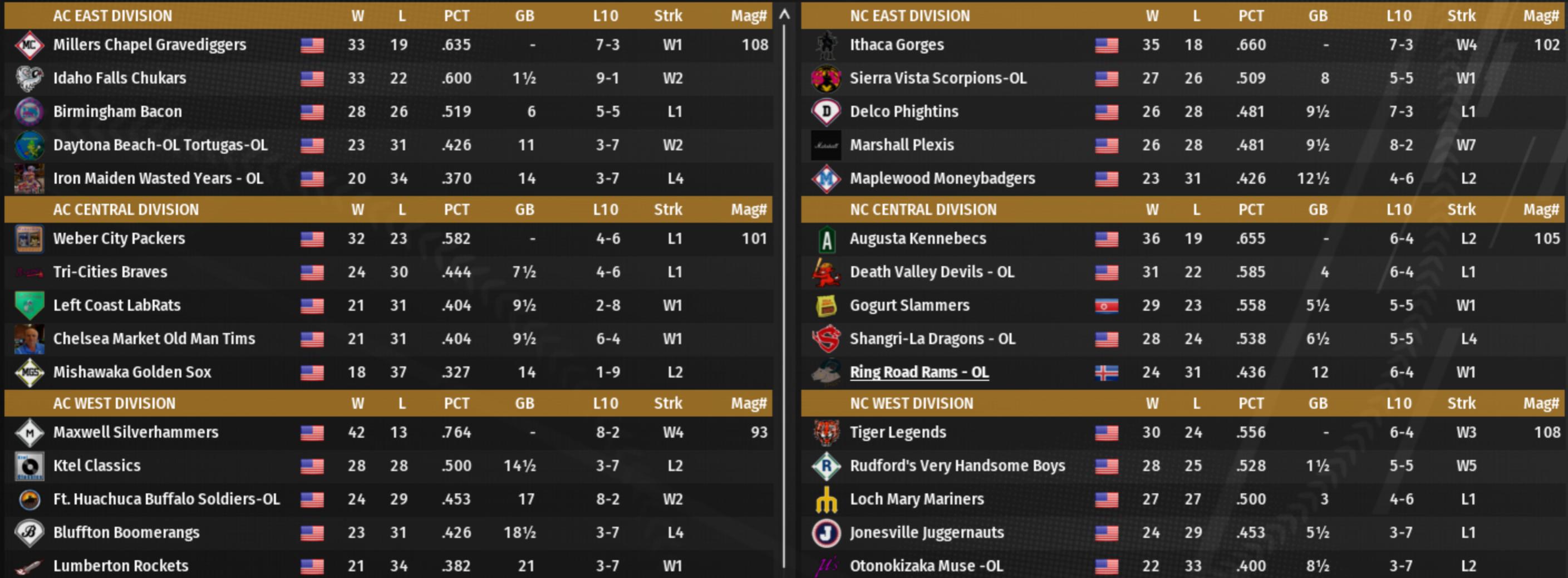Screen dimensions: 1568x578
Task: Open the Ring Road Rams - OL link
Action: (918, 372)
